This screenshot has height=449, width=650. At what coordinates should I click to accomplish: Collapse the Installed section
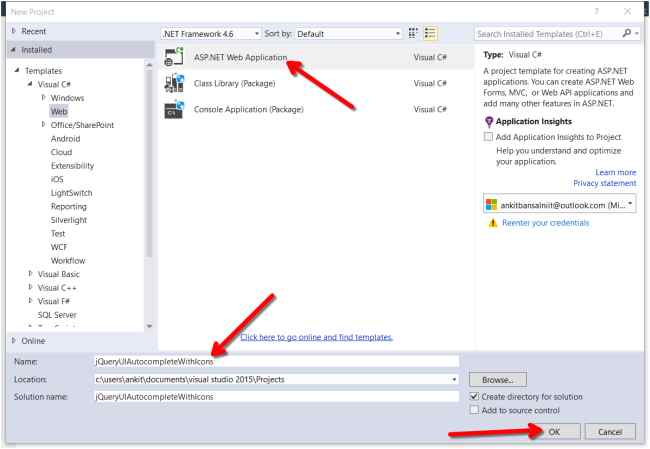14,50
